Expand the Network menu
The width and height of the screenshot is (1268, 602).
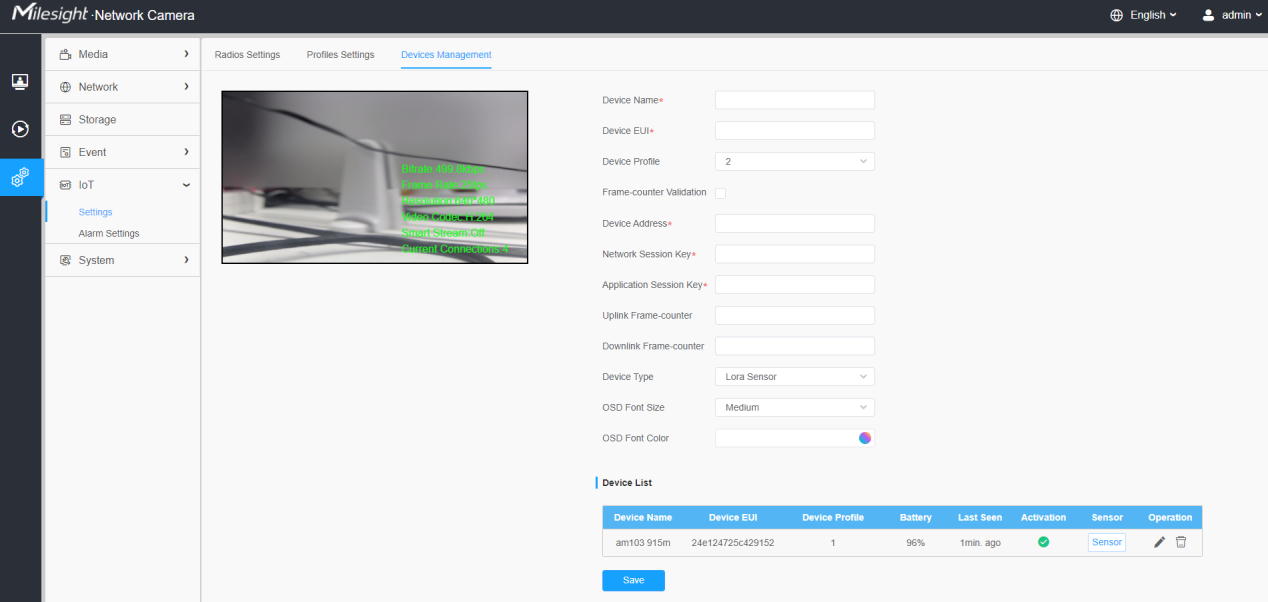click(x=186, y=87)
